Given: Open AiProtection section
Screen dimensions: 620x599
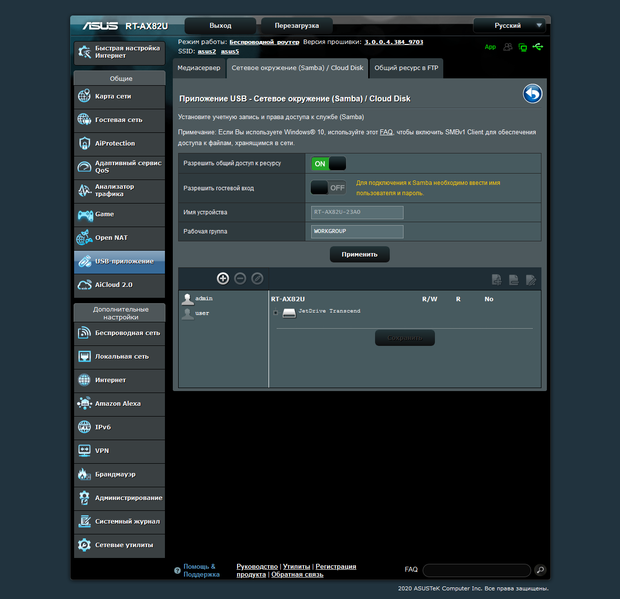Looking at the screenshot, I should click(119, 144).
